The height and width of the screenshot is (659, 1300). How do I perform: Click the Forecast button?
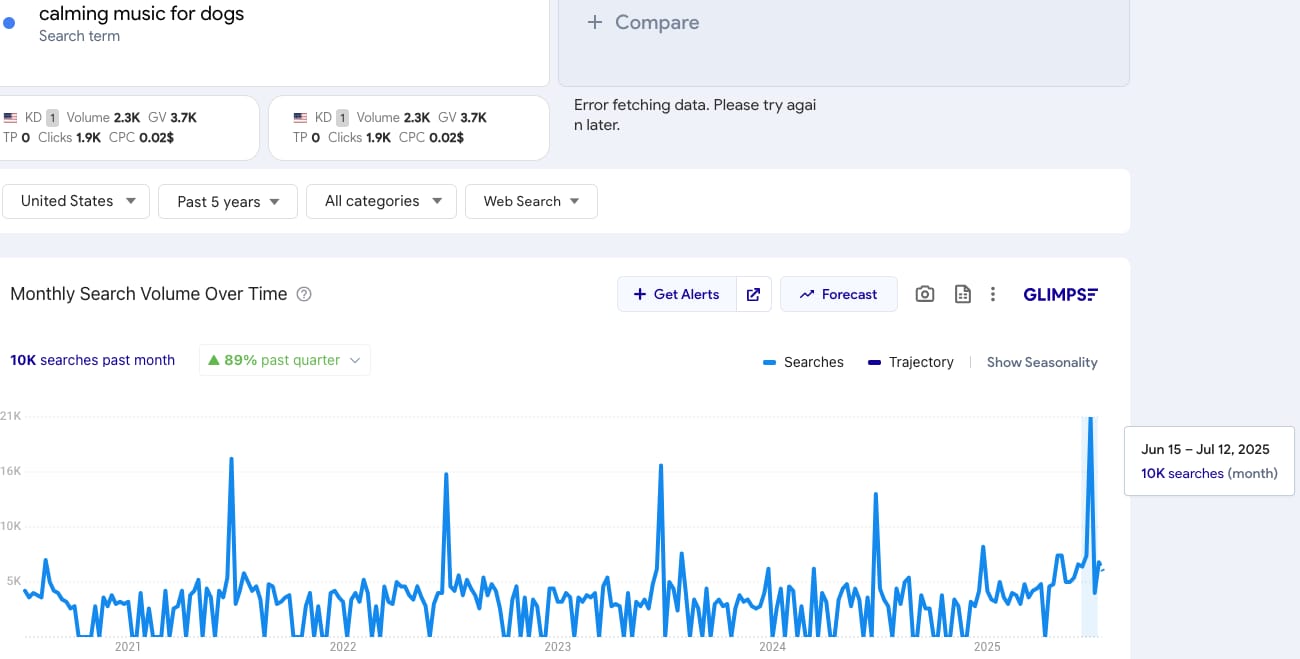click(x=838, y=294)
